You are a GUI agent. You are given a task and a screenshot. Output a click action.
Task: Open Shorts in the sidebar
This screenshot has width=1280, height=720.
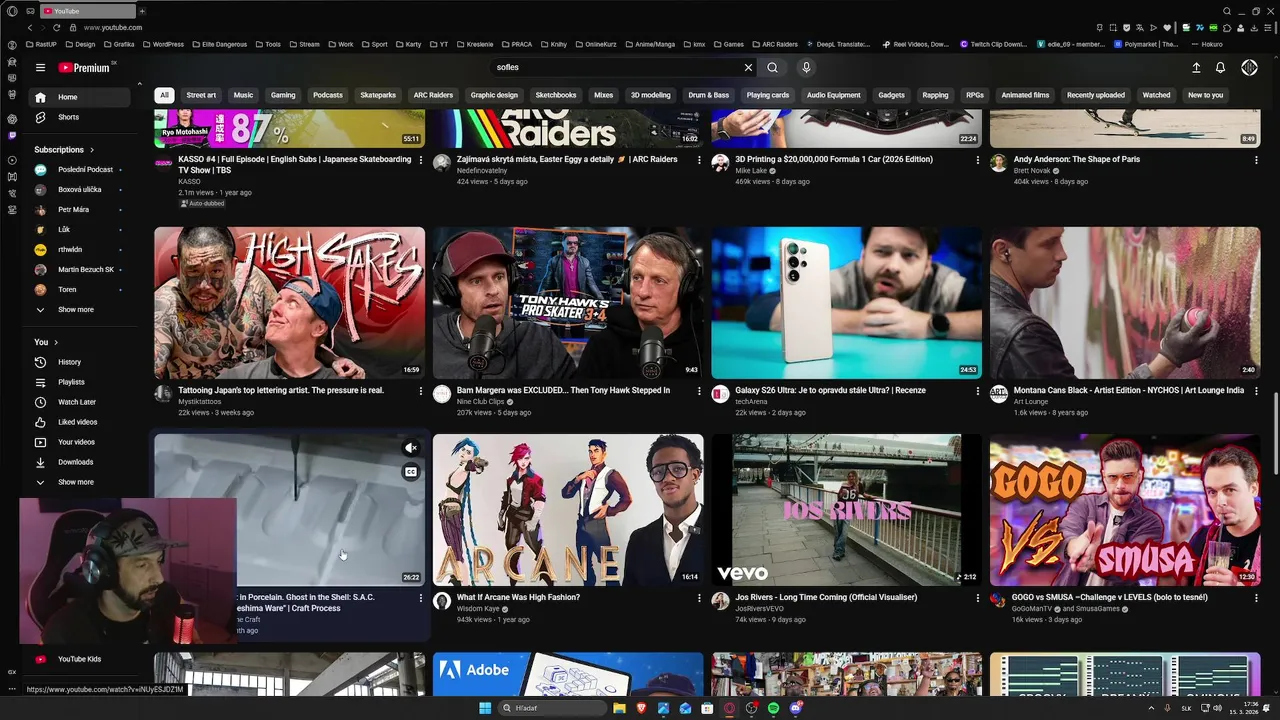tap(80, 117)
